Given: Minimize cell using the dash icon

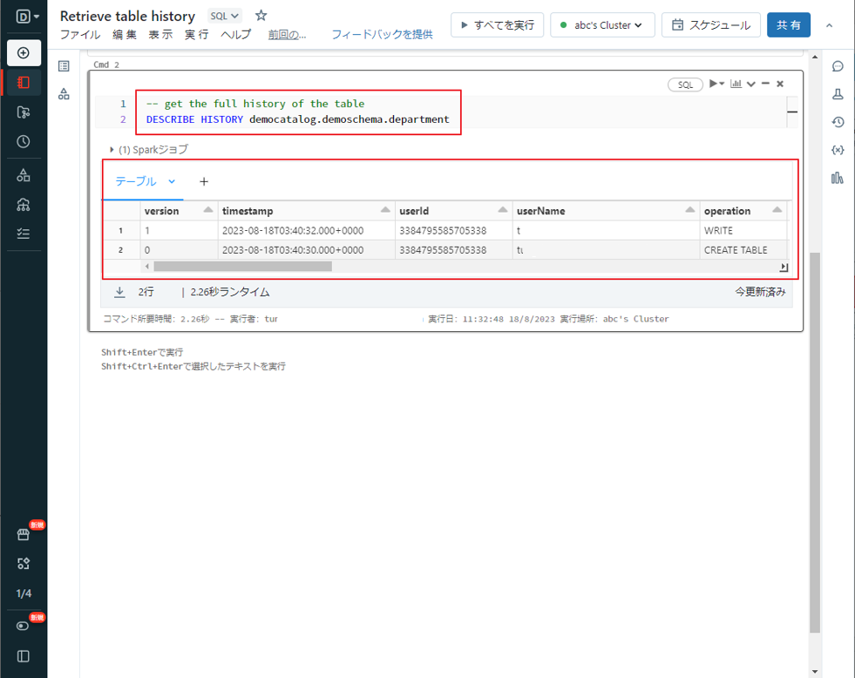Looking at the screenshot, I should (766, 83).
